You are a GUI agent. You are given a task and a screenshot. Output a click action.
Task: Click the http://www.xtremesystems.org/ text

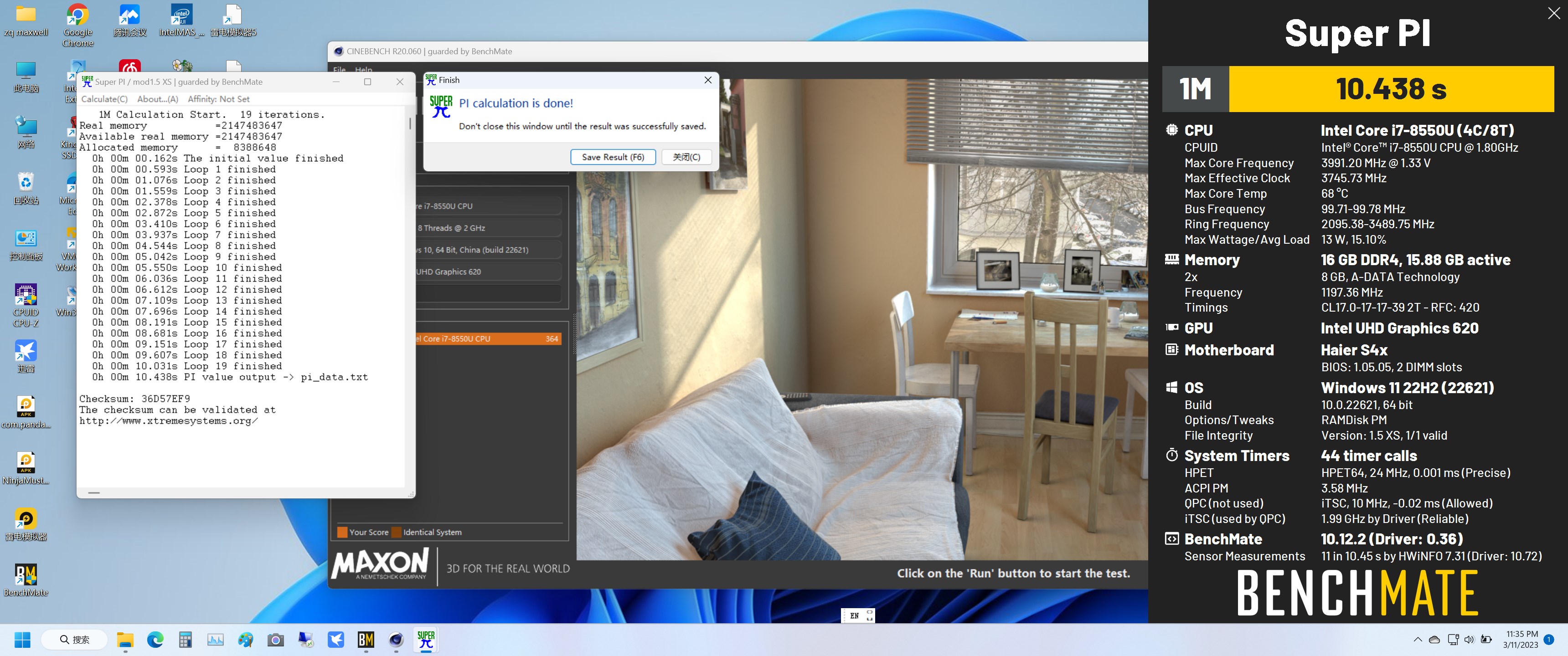pos(168,421)
